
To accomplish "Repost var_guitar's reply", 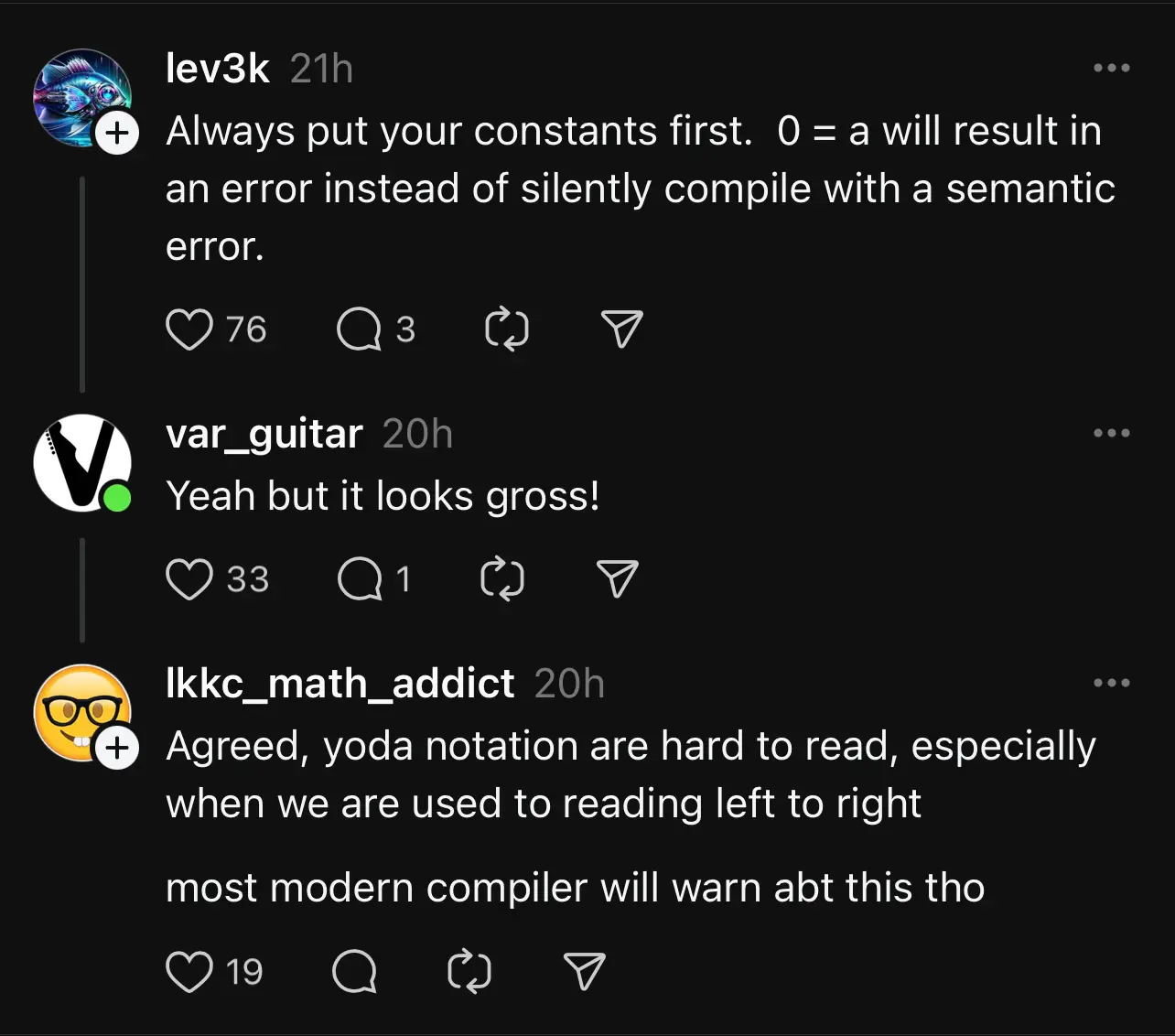I will click(502, 579).
